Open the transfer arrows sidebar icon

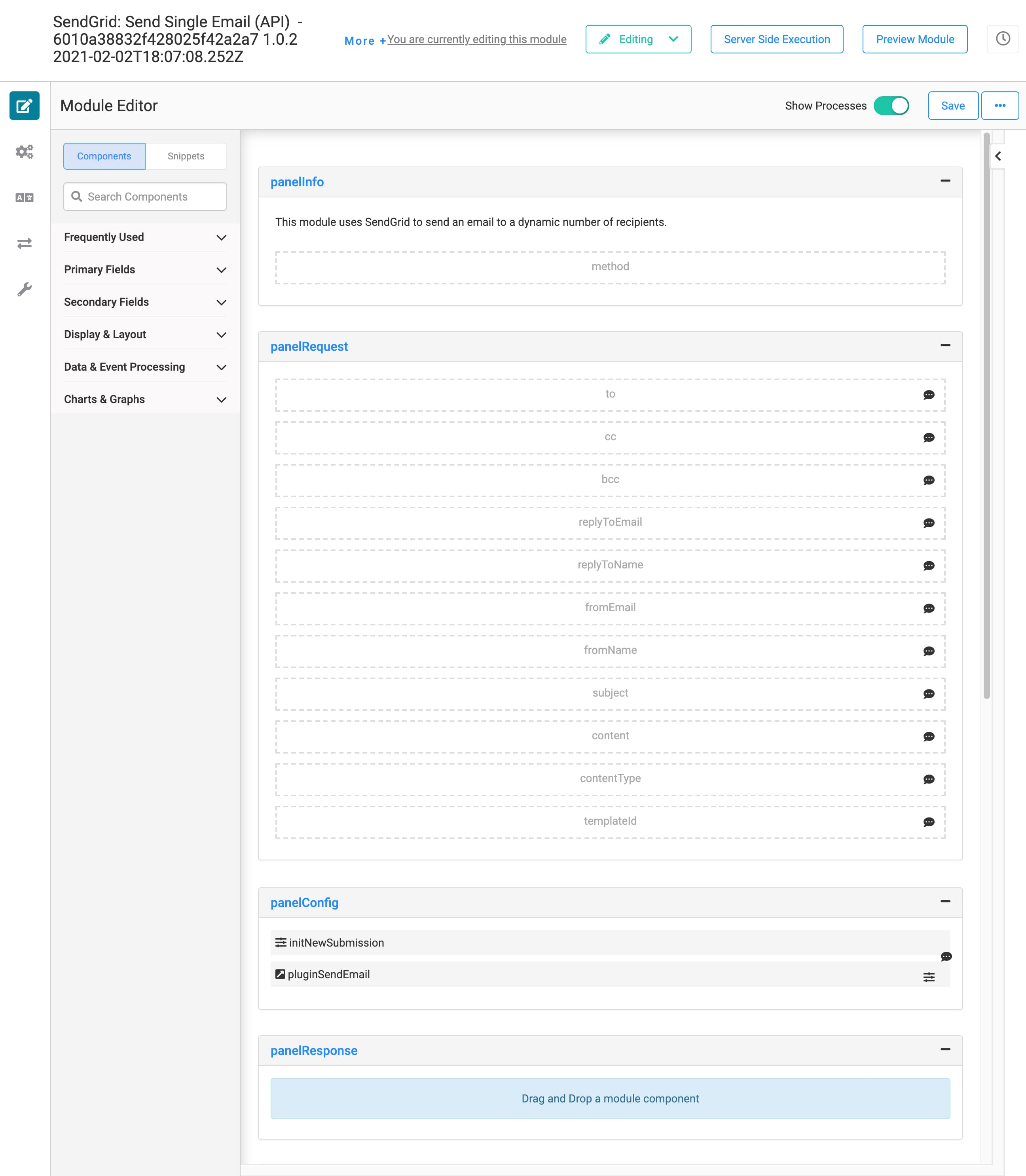[x=25, y=243]
